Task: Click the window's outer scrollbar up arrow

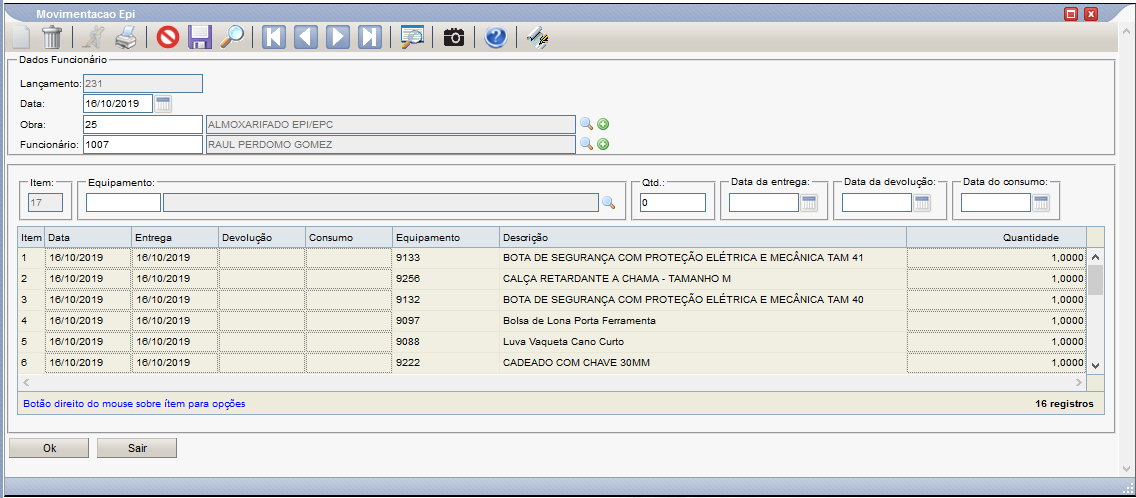Action: 1127,32
